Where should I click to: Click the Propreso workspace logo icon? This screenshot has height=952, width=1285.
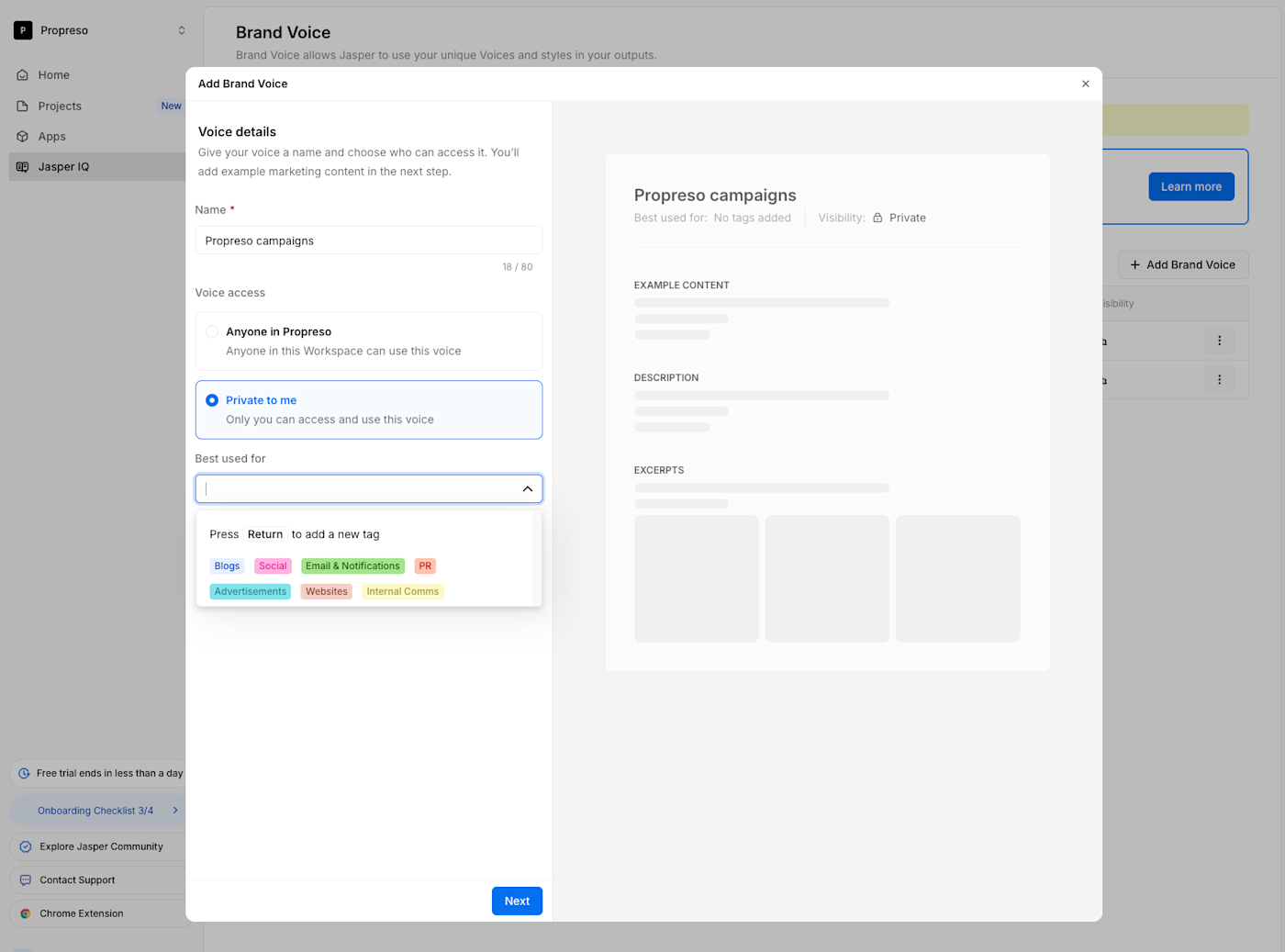[23, 30]
